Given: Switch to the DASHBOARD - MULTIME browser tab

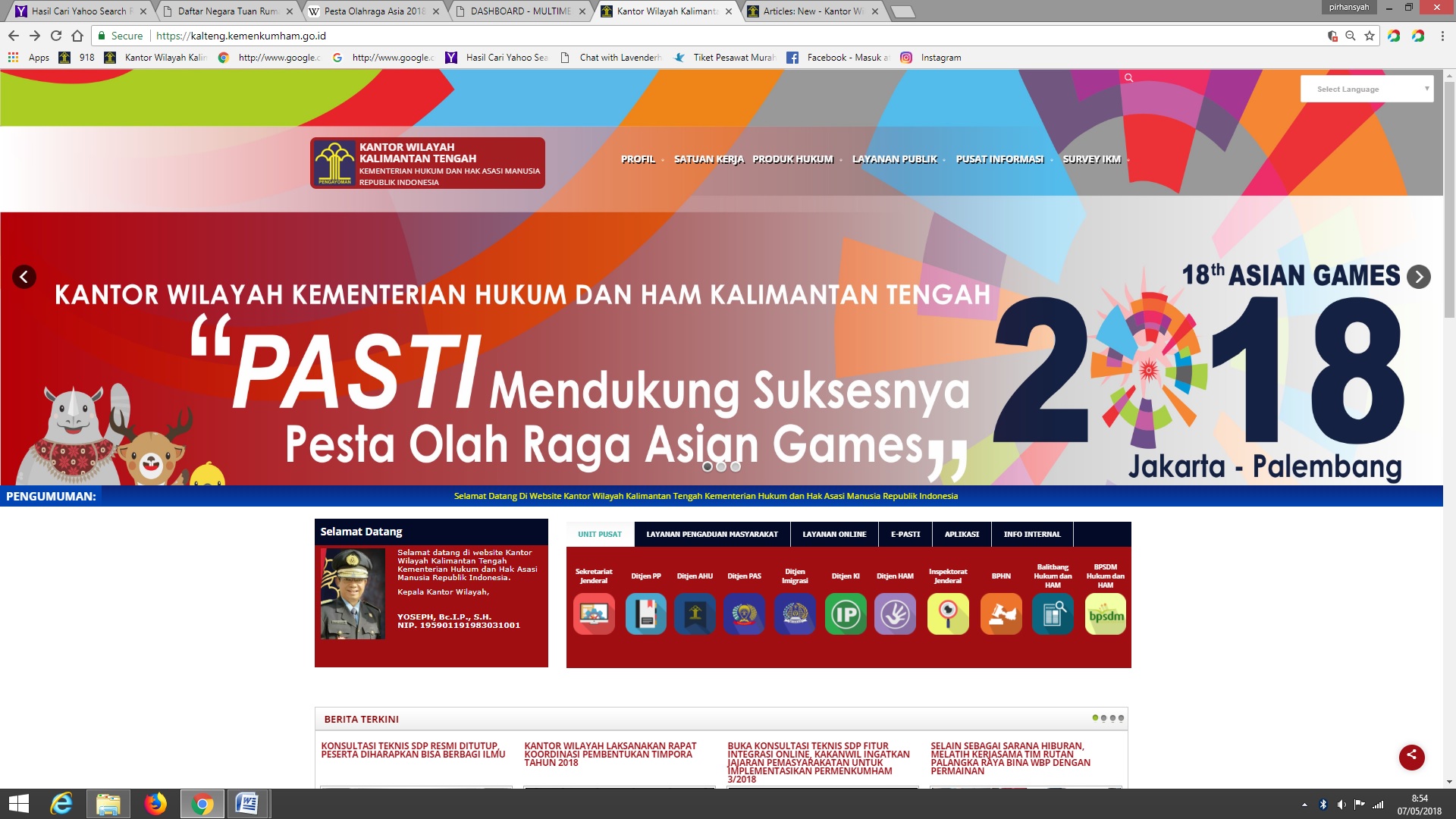Looking at the screenshot, I should [x=520, y=11].
